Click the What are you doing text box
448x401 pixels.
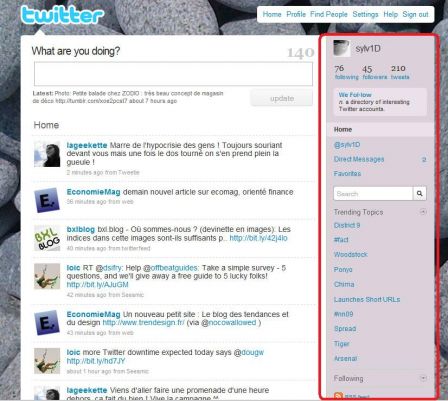[173, 74]
